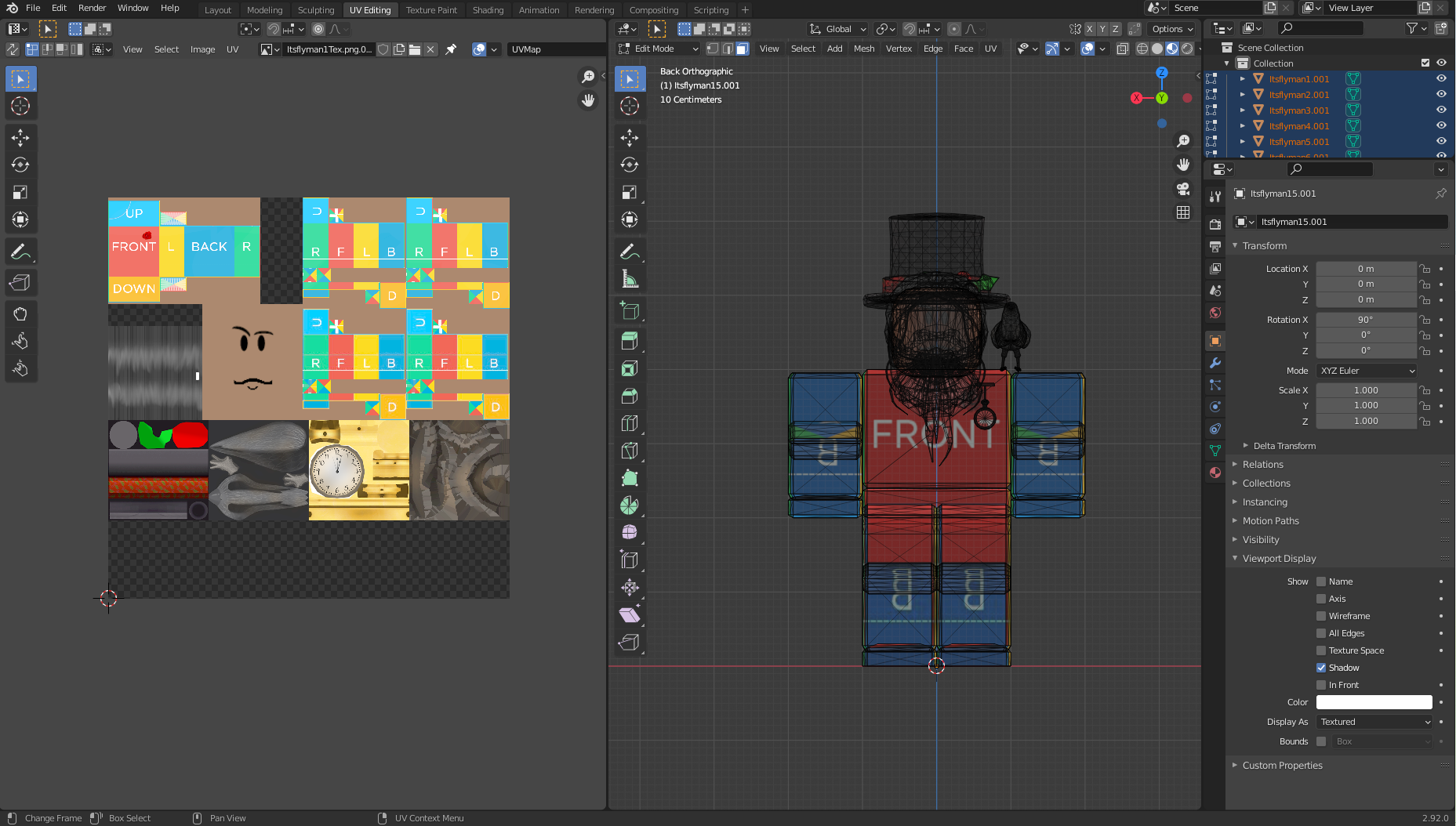
Task: Click the camera view icon in viewport
Action: (1183, 189)
